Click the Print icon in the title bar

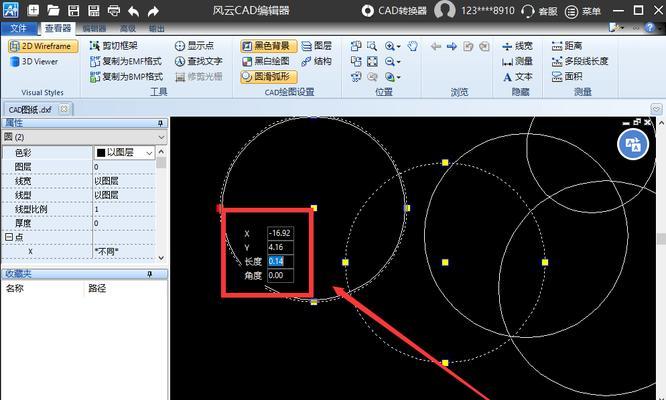113,10
